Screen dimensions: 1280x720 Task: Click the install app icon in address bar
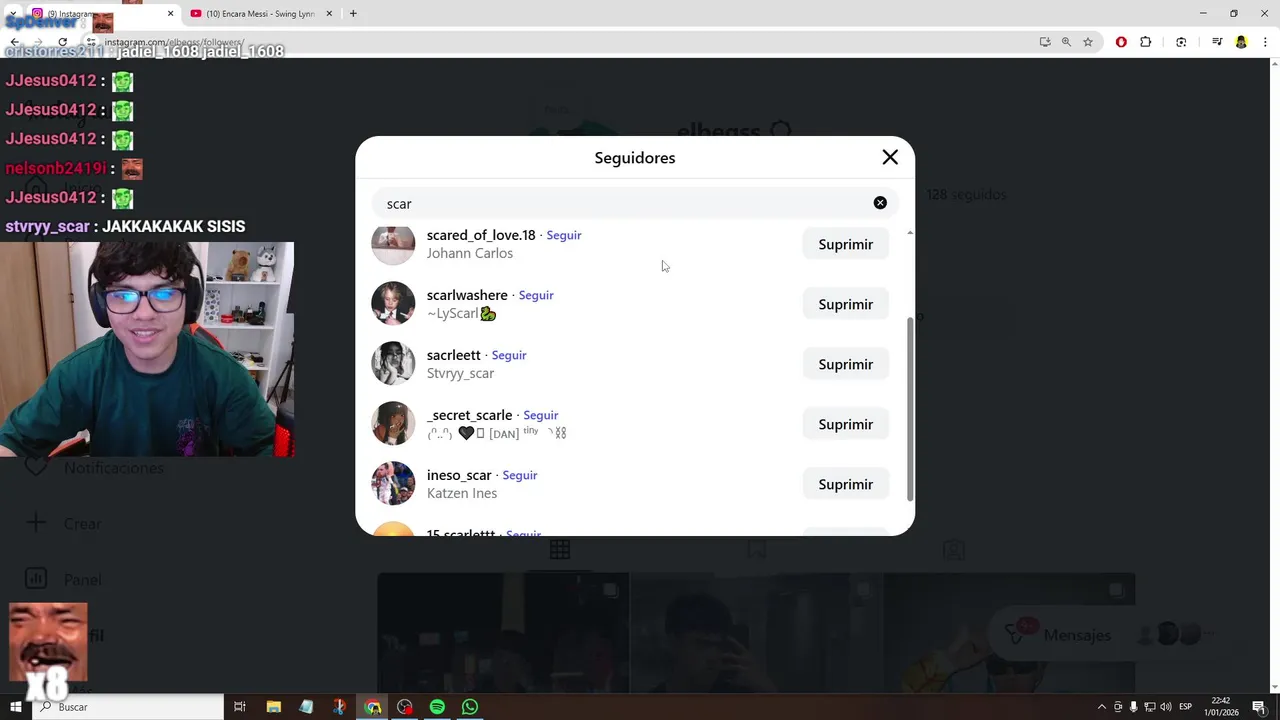(x=1045, y=42)
